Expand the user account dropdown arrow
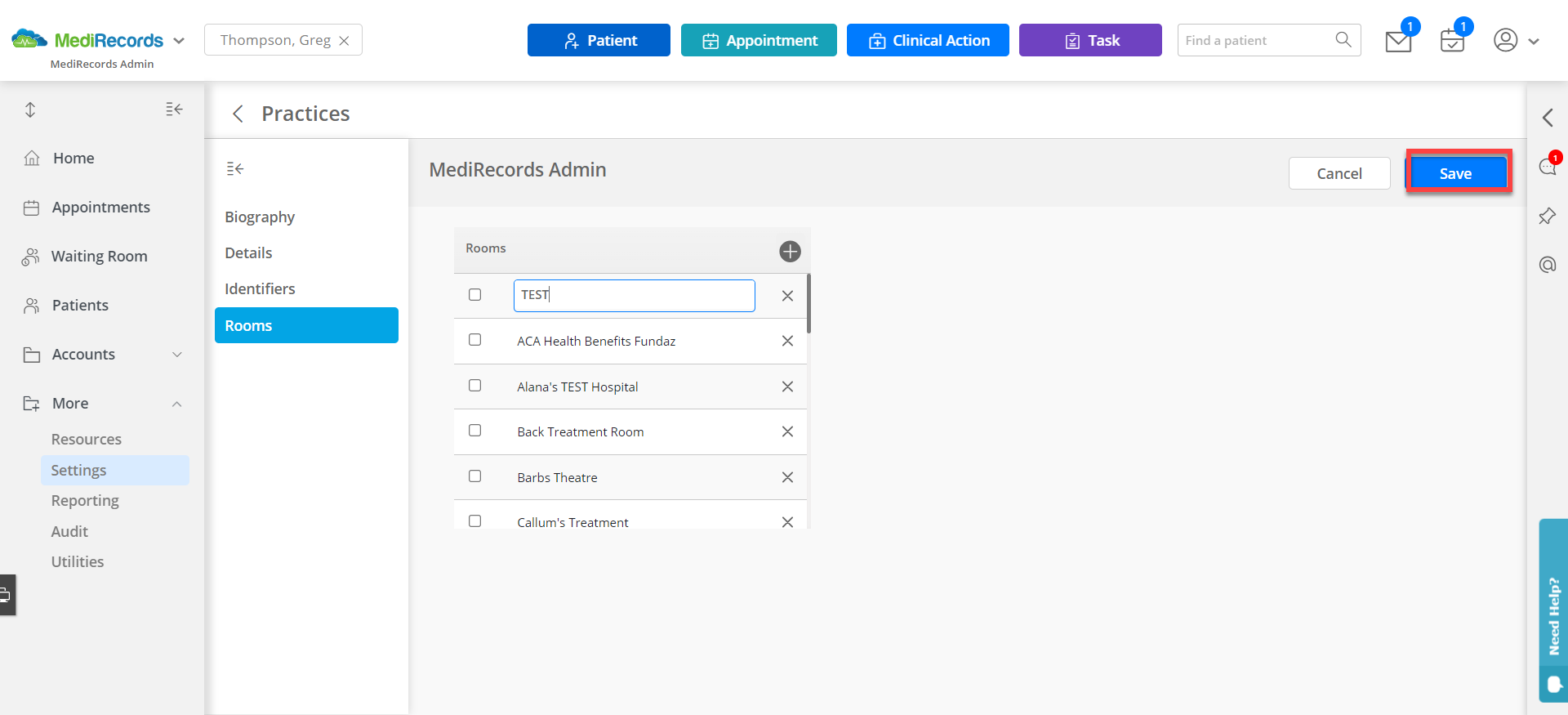Screen dimensions: 1568x715 point(1534,41)
